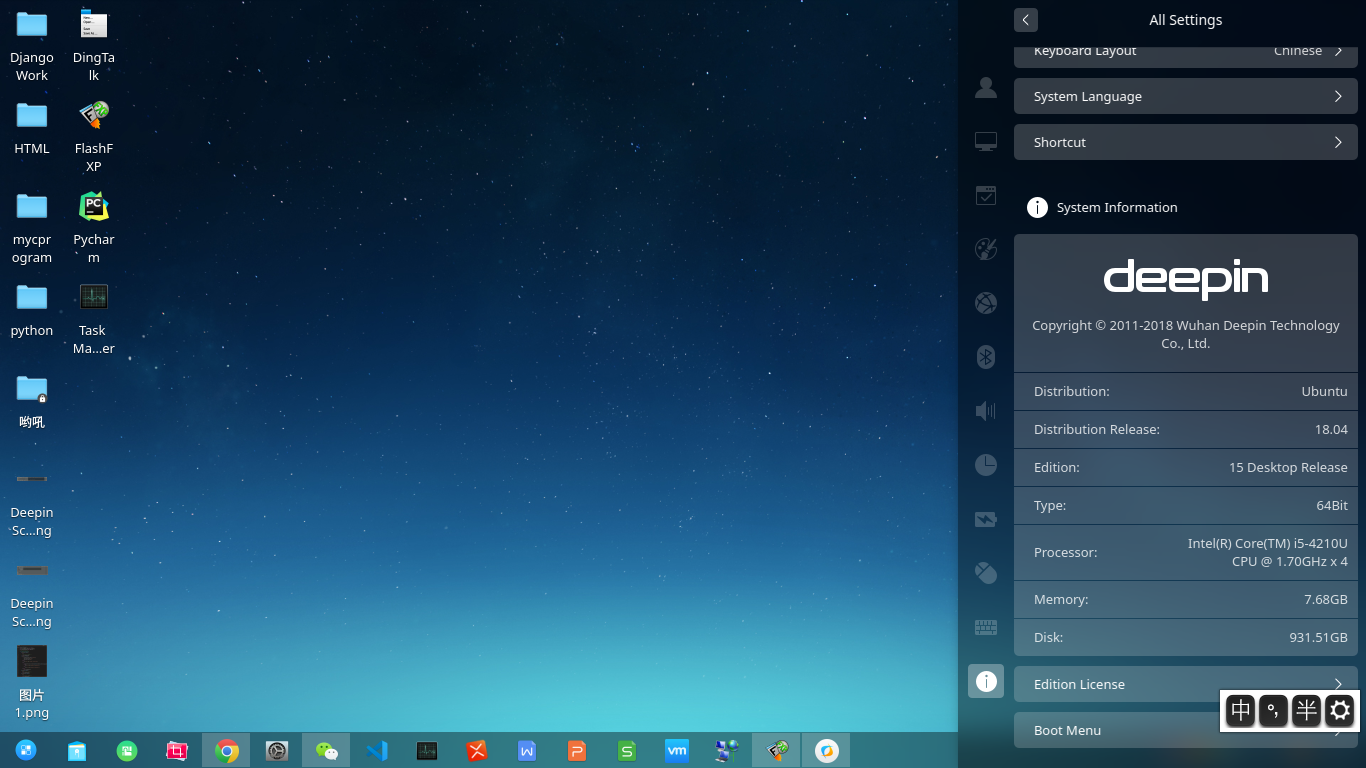Screen dimensions: 1366x768
Task: Select Task Manager desktop shortcut
Action: (x=93, y=318)
